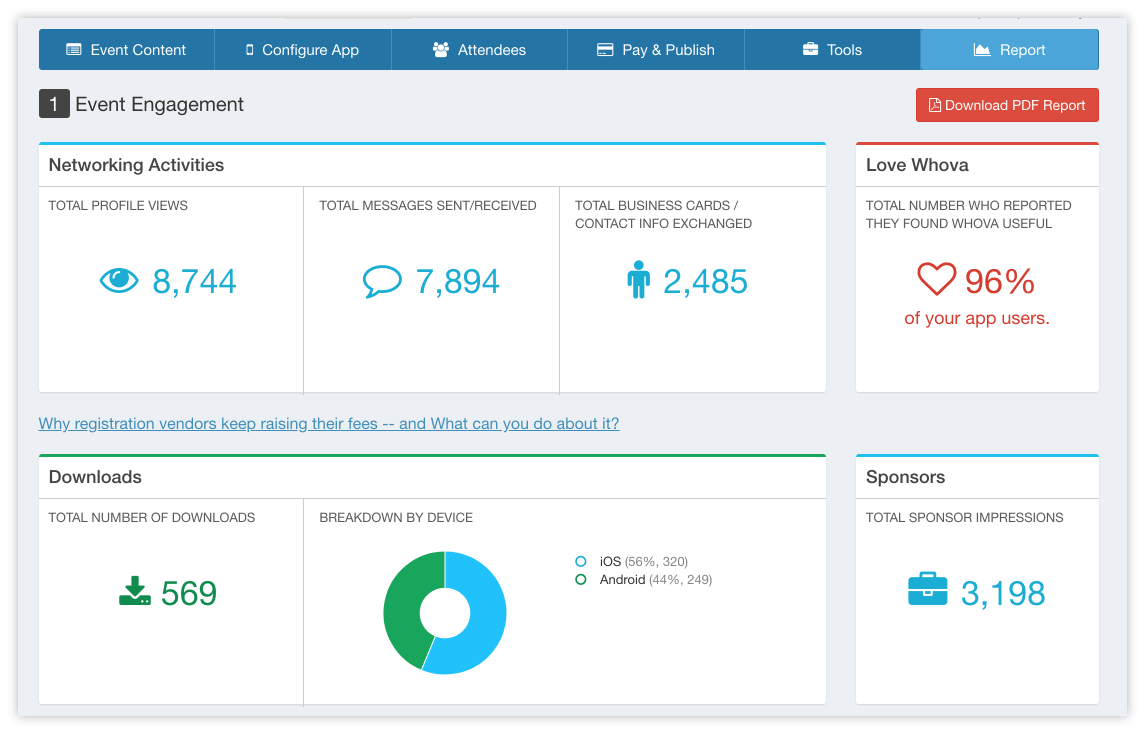Click the chart icon on the Report tab

[981, 49]
